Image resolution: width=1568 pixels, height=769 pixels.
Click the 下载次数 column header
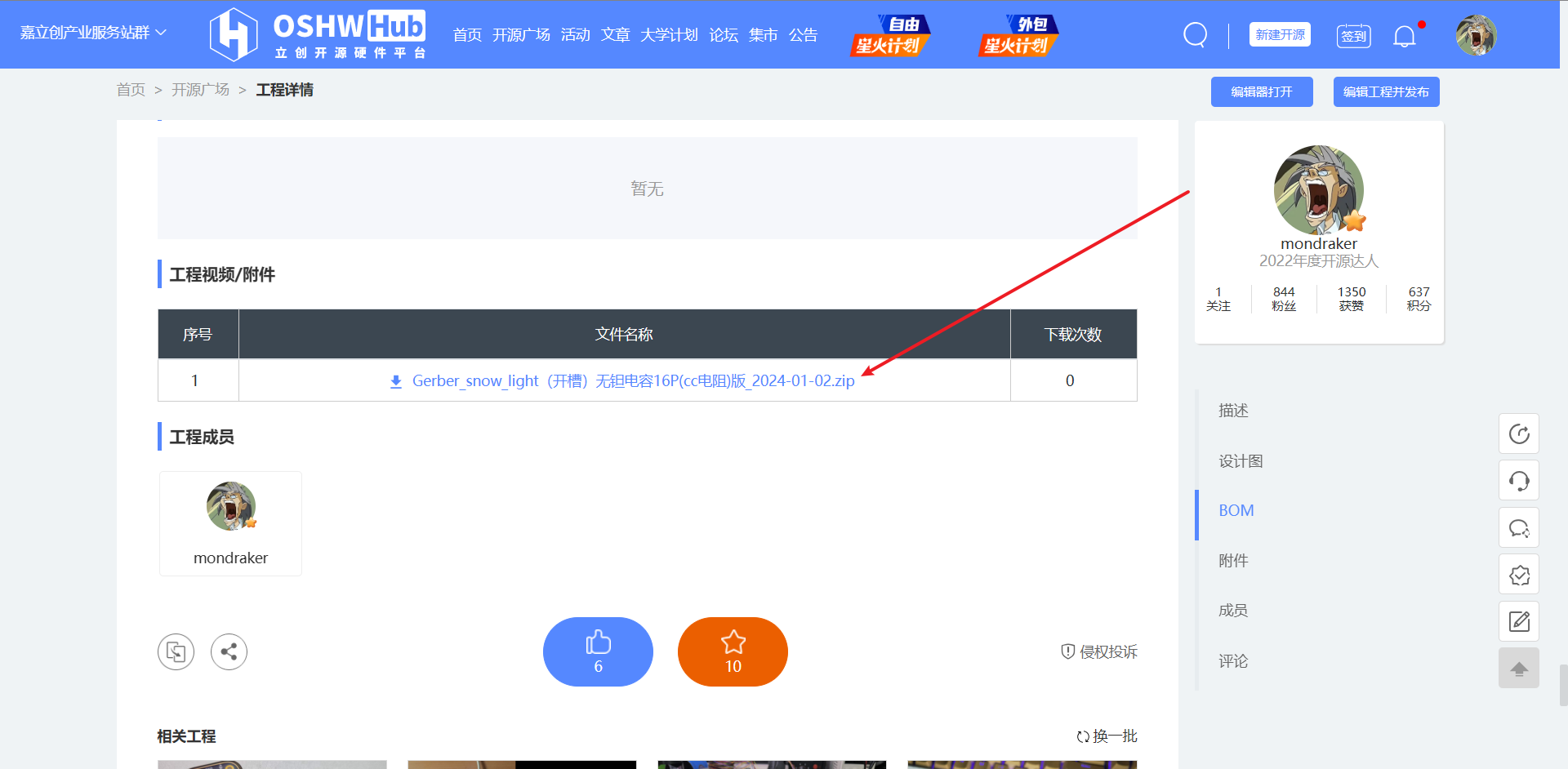click(1073, 335)
